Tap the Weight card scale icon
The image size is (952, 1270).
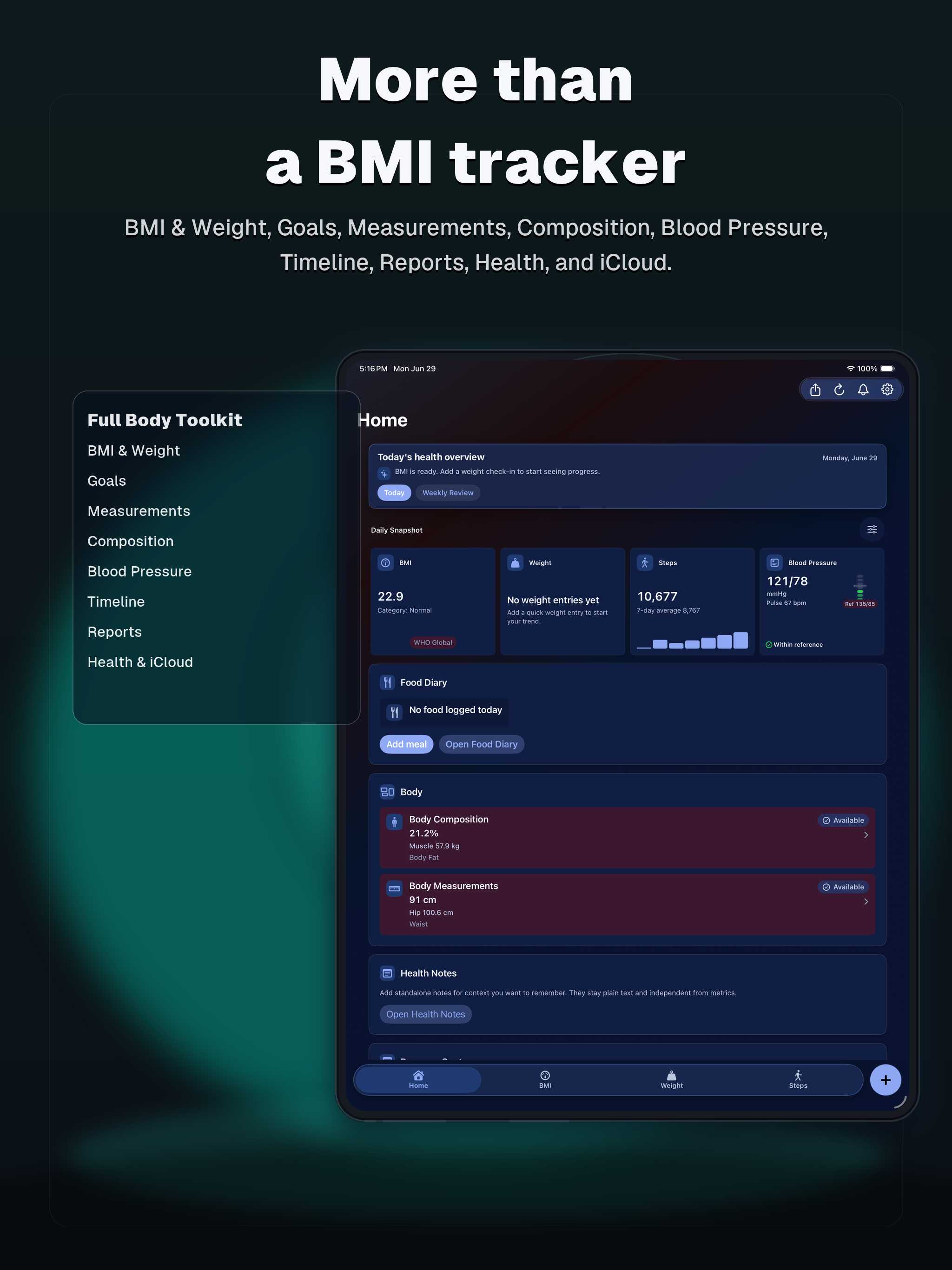coord(516,562)
